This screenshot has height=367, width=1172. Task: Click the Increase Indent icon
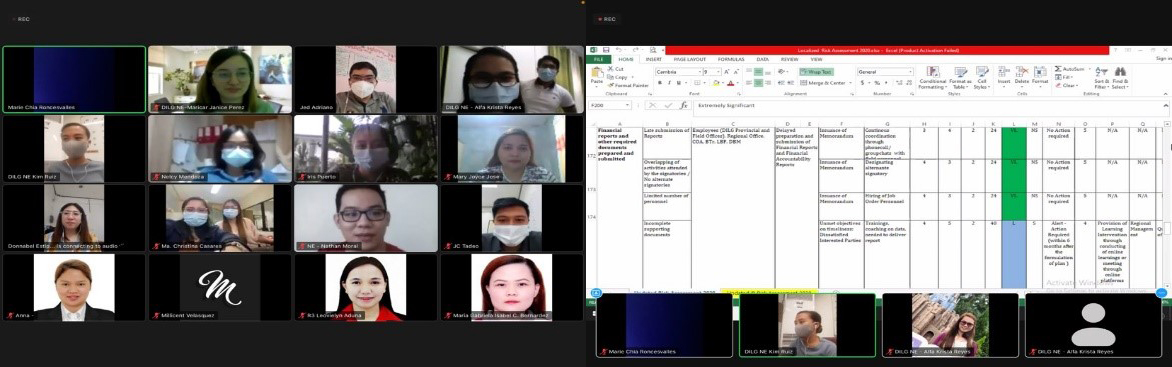(791, 83)
